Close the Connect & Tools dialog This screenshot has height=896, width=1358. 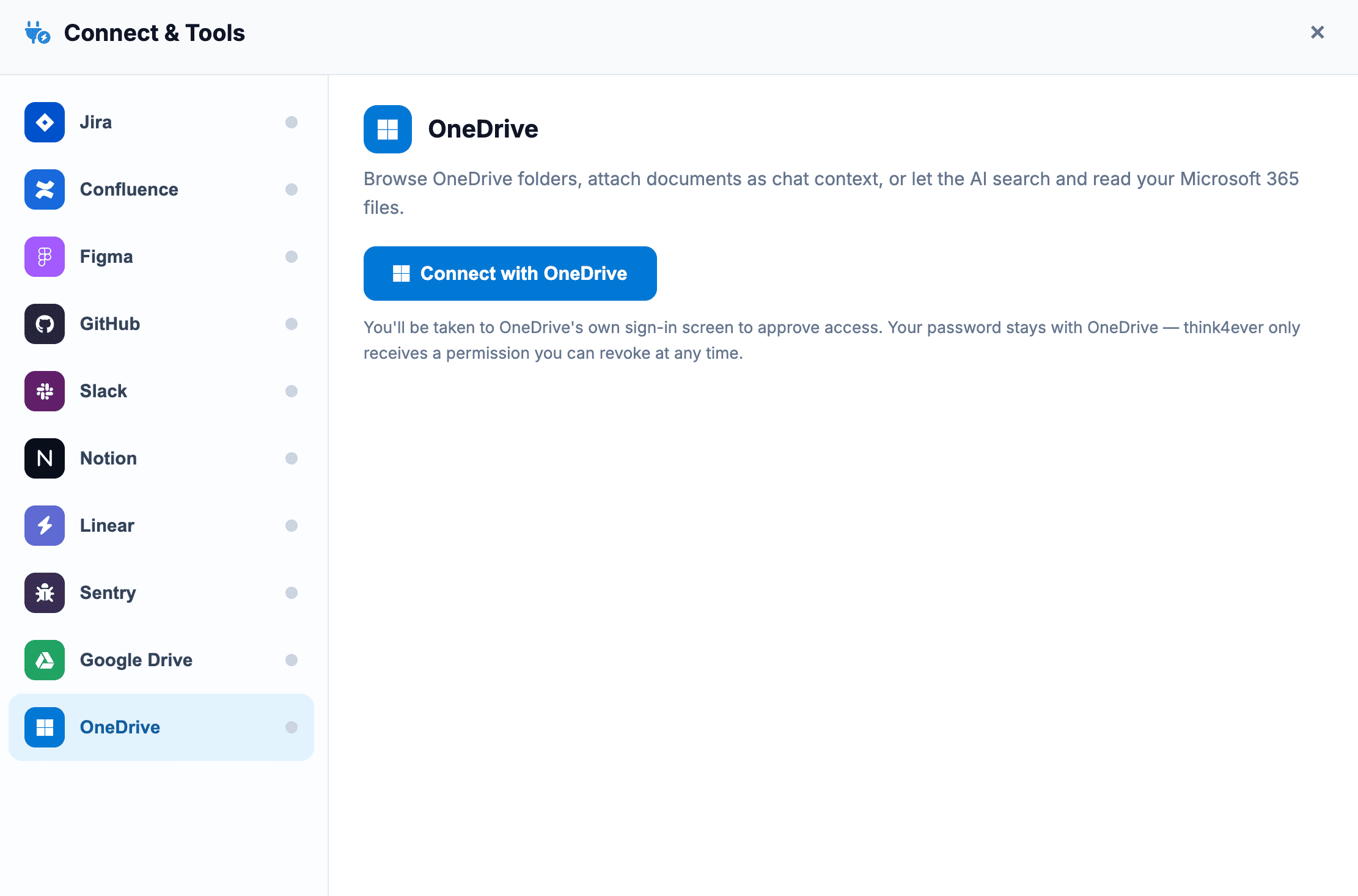point(1317,32)
